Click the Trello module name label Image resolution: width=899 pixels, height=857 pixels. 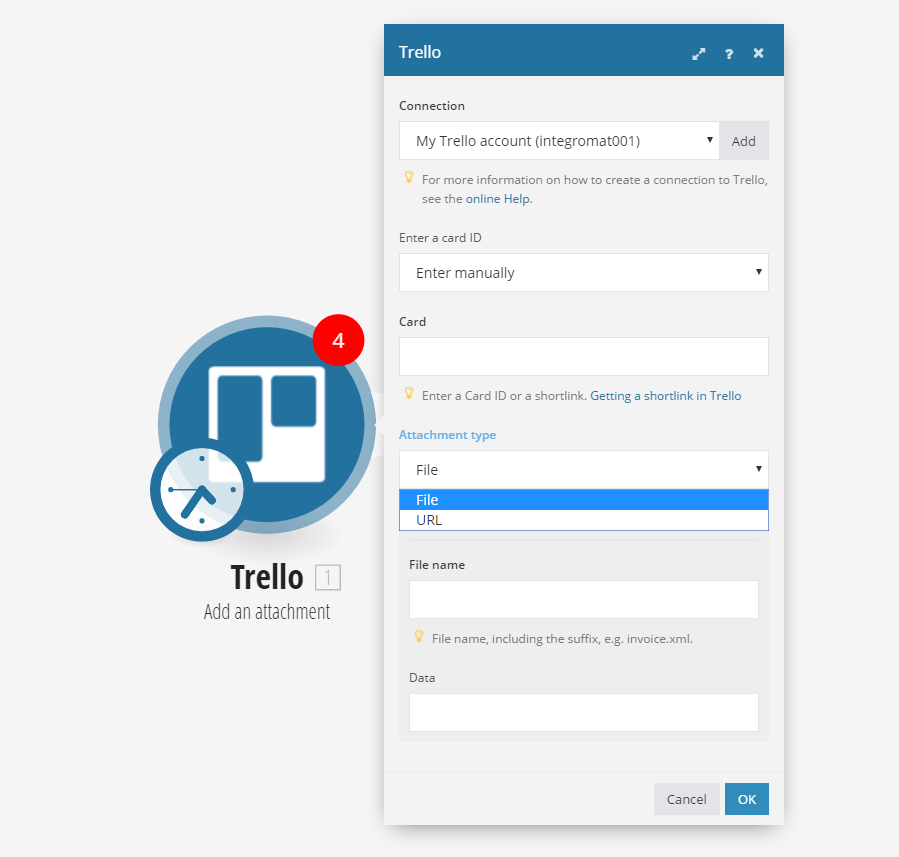[x=267, y=577]
